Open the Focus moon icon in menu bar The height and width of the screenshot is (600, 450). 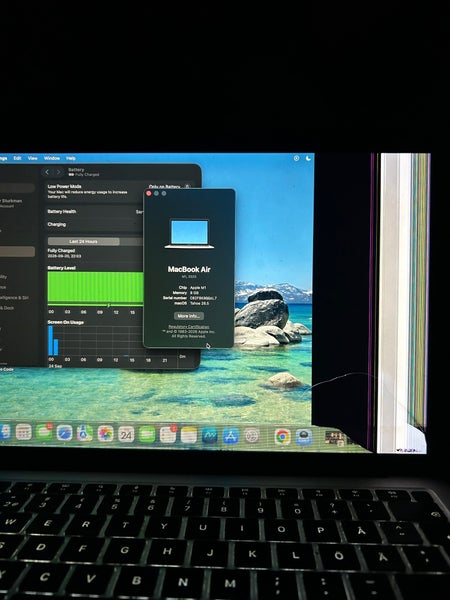coord(308,158)
